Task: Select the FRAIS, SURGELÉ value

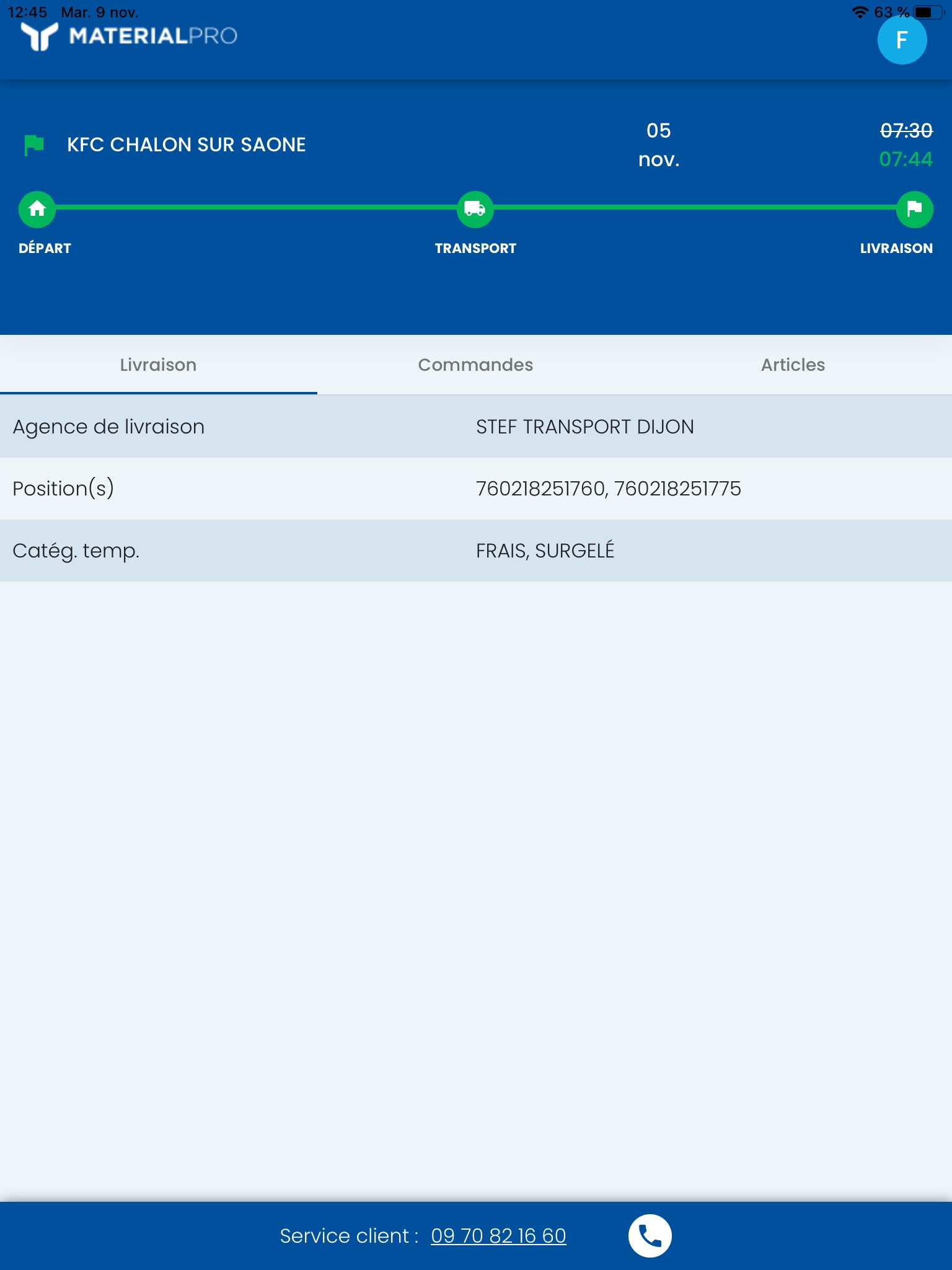Action: (545, 551)
